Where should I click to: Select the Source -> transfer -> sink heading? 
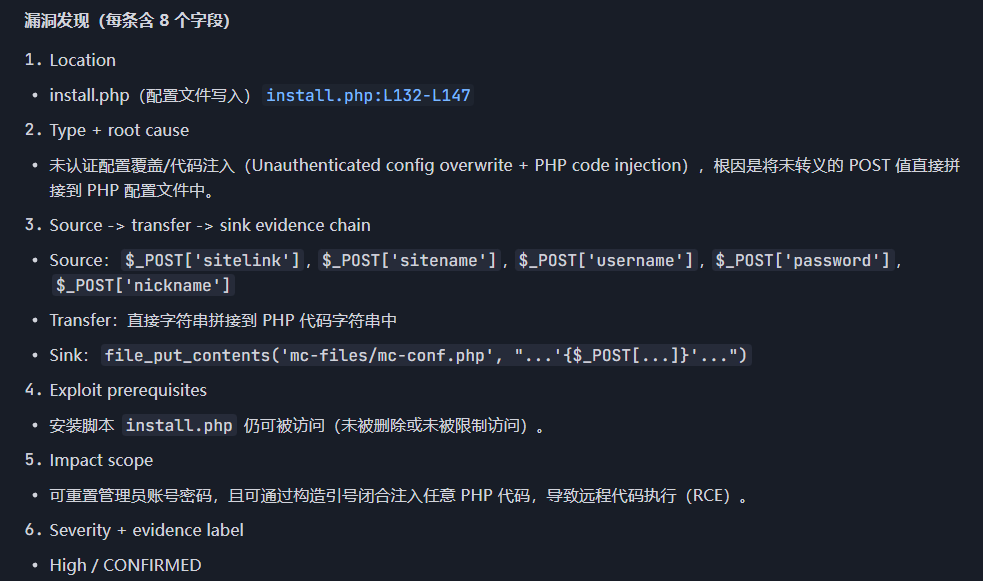coord(209,225)
